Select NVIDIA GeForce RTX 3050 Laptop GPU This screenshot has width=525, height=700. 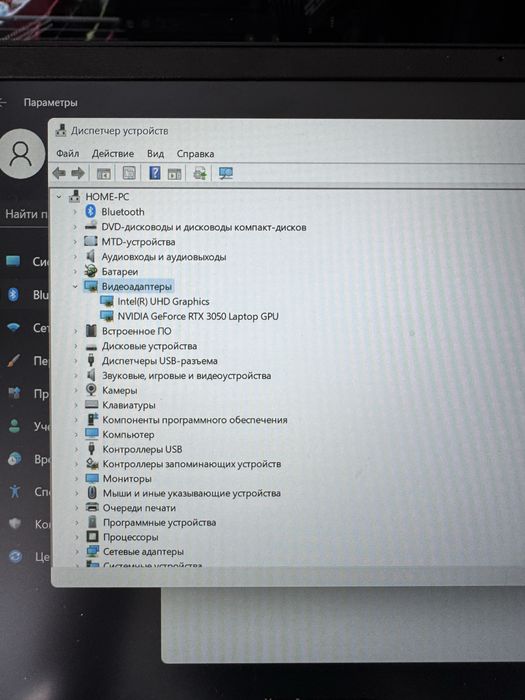pyautogui.click(x=198, y=316)
